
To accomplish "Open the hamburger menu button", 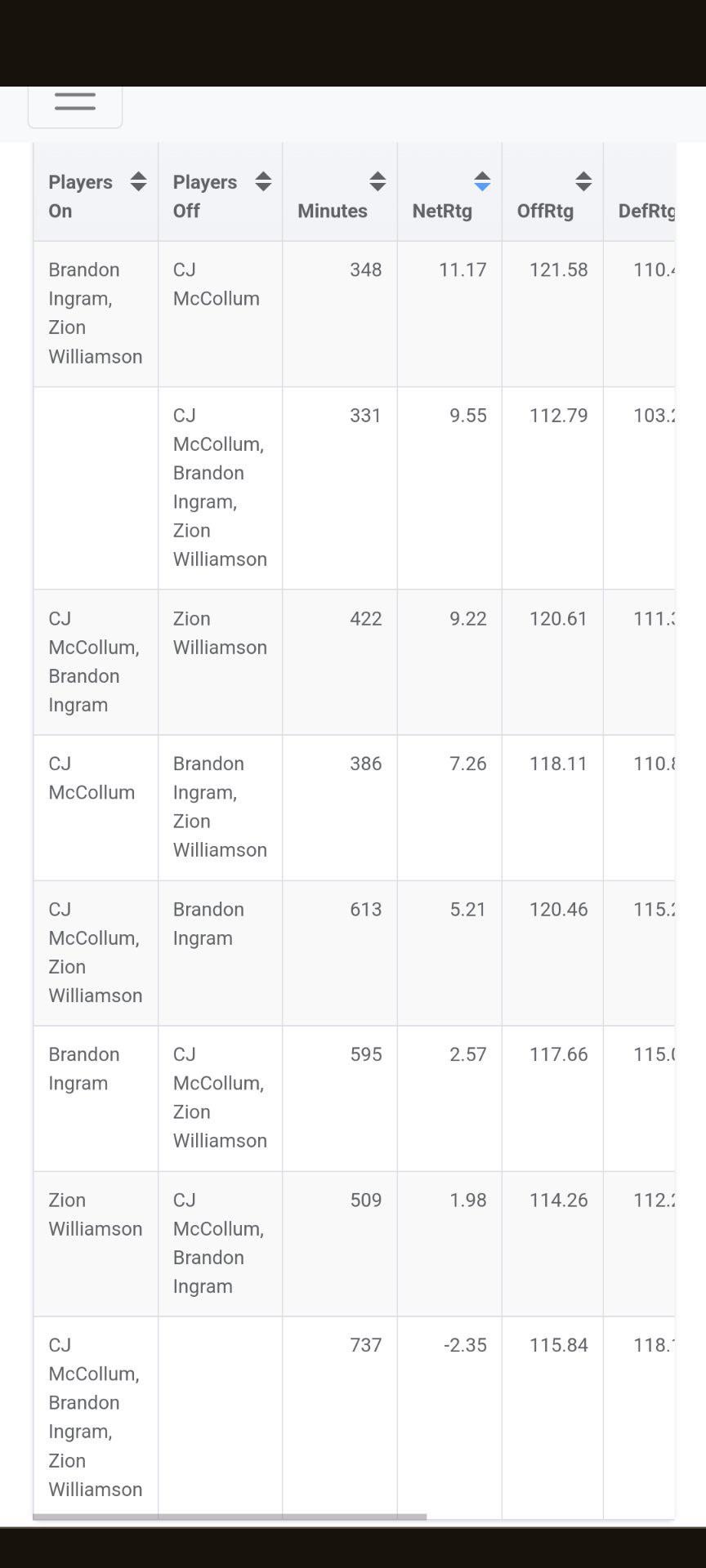I will point(75,101).
